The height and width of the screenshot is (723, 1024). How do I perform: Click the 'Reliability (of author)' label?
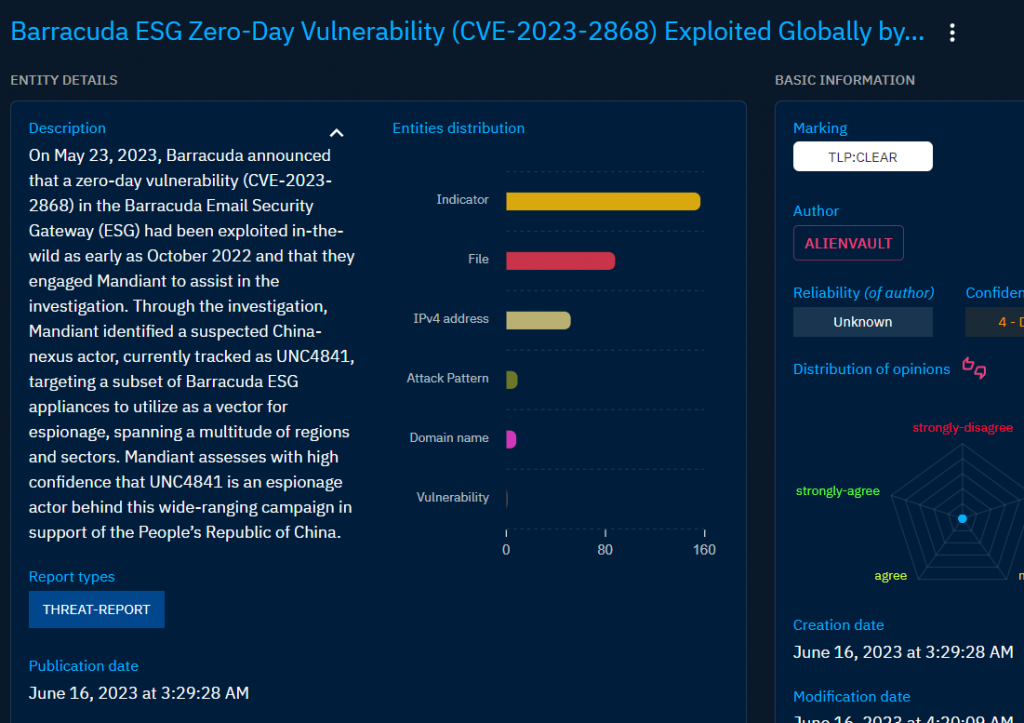pos(863,293)
